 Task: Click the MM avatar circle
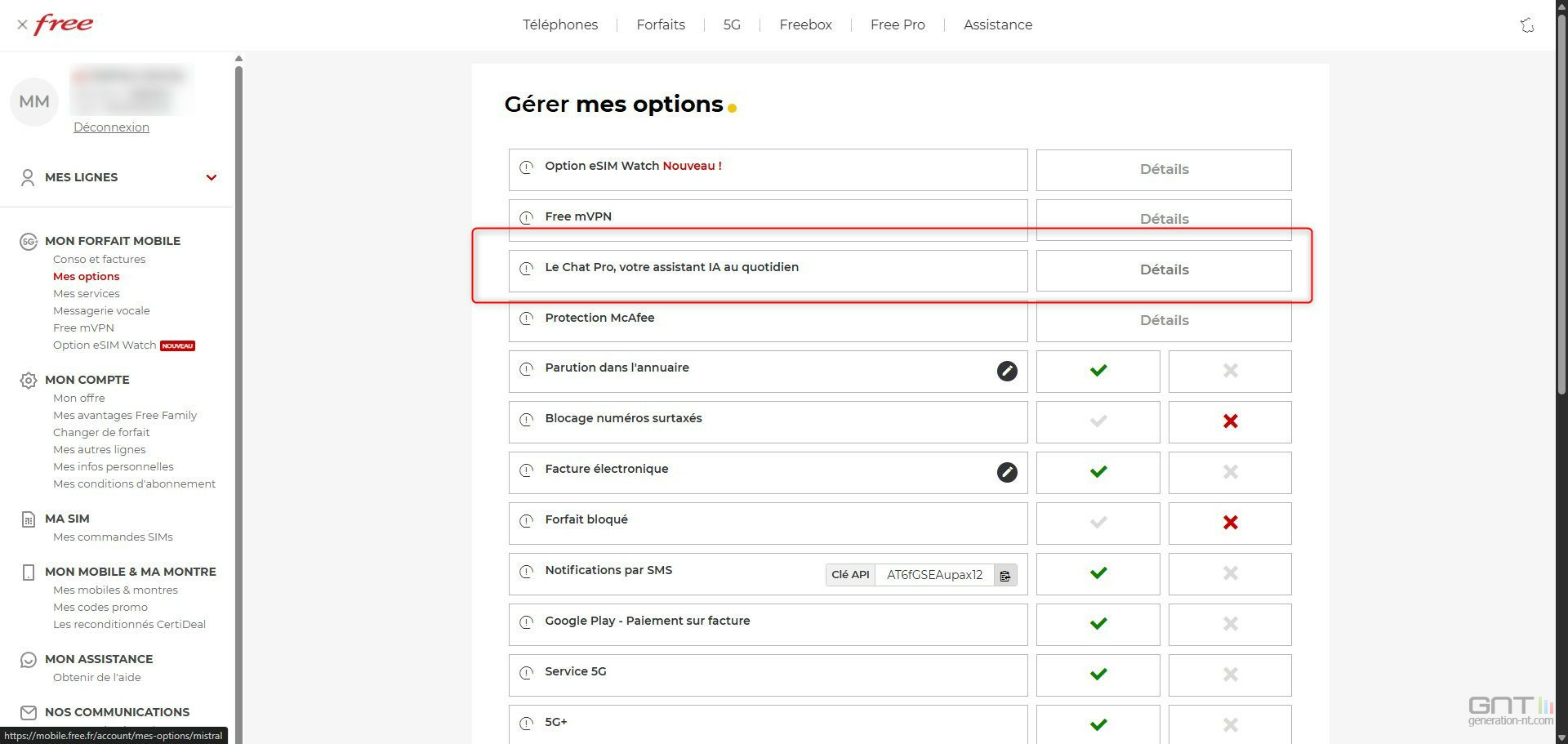point(34,101)
